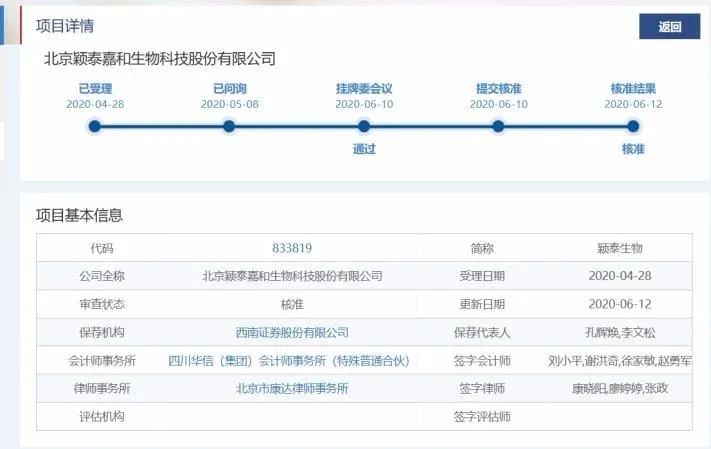Open 北京市康达律师事务所 link
Image resolution: width=711 pixels, height=449 pixels.
tap(292, 389)
